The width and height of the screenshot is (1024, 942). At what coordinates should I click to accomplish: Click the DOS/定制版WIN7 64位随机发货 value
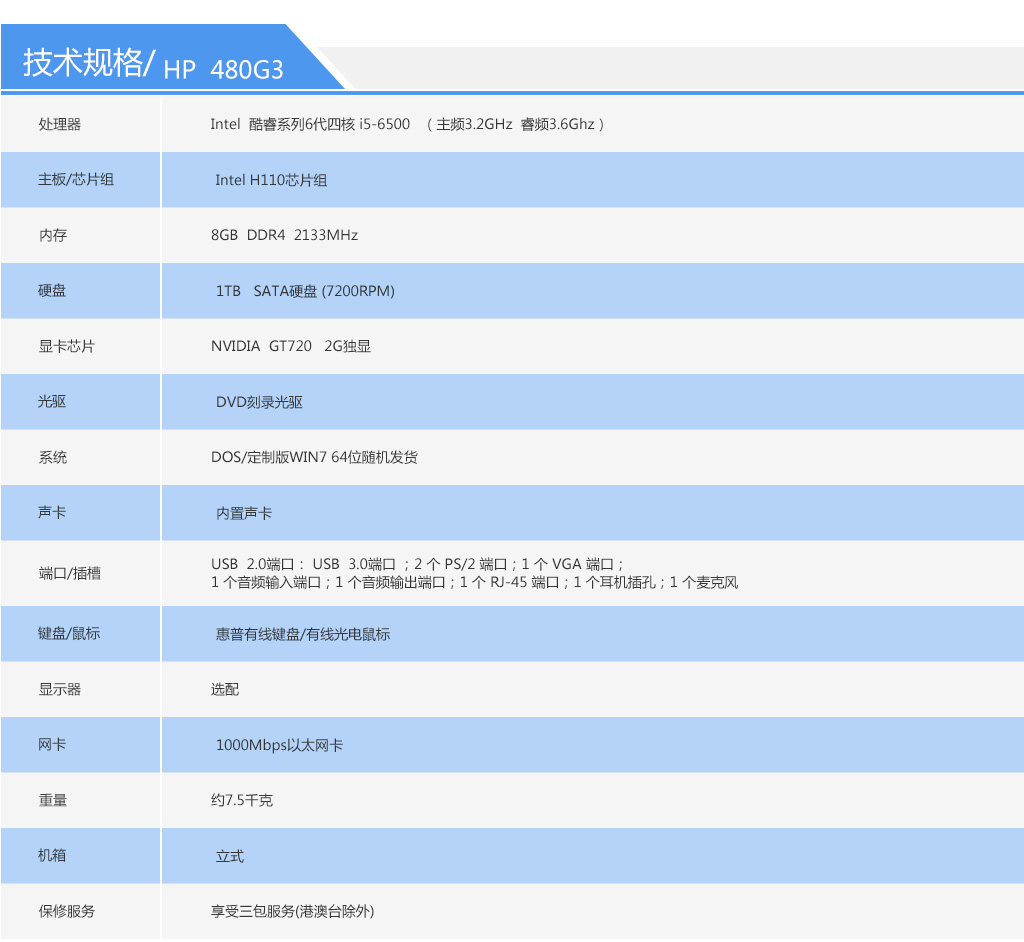[314, 457]
